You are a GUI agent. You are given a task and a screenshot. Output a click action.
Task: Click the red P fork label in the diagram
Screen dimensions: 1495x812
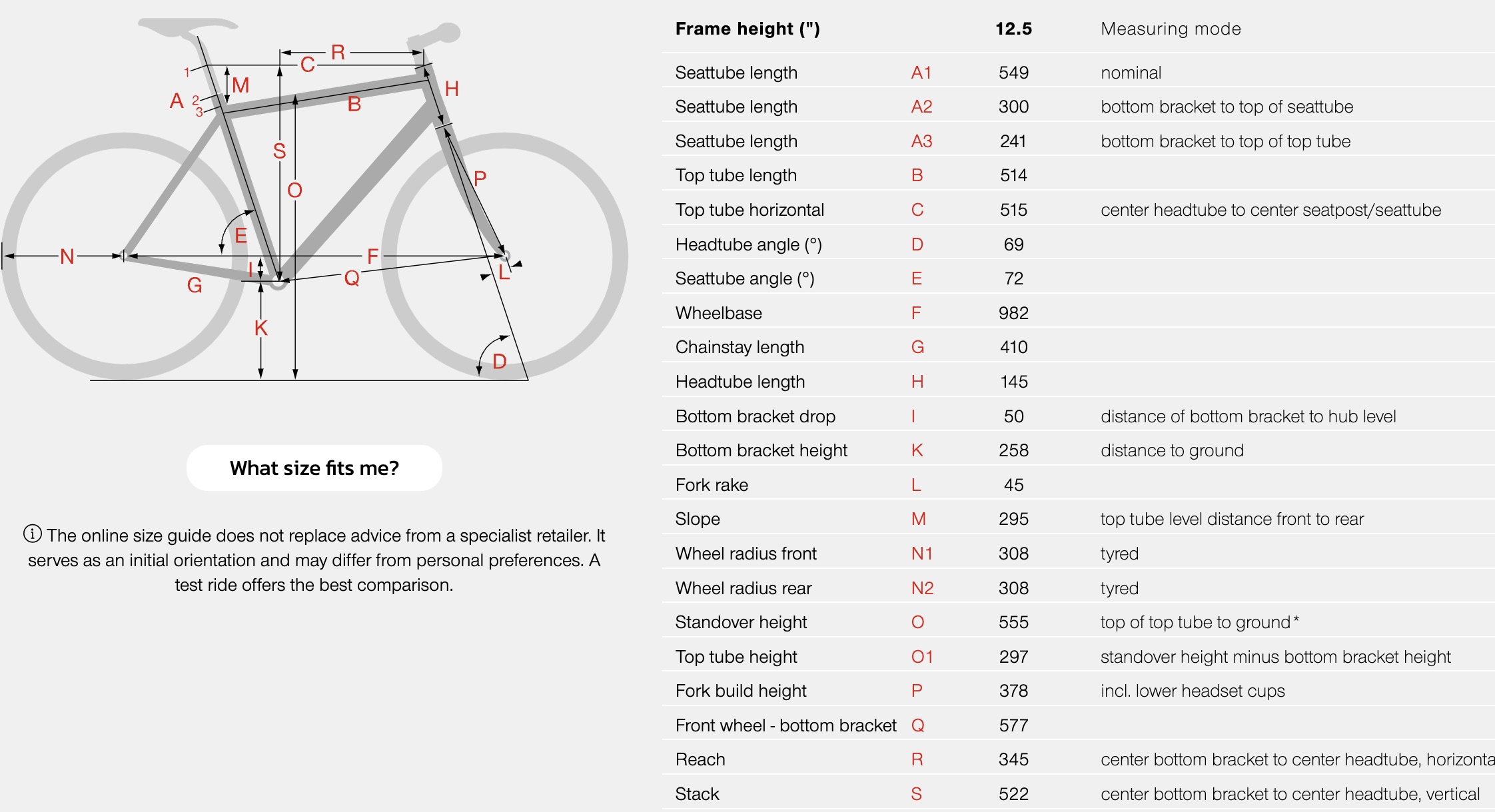tap(480, 179)
